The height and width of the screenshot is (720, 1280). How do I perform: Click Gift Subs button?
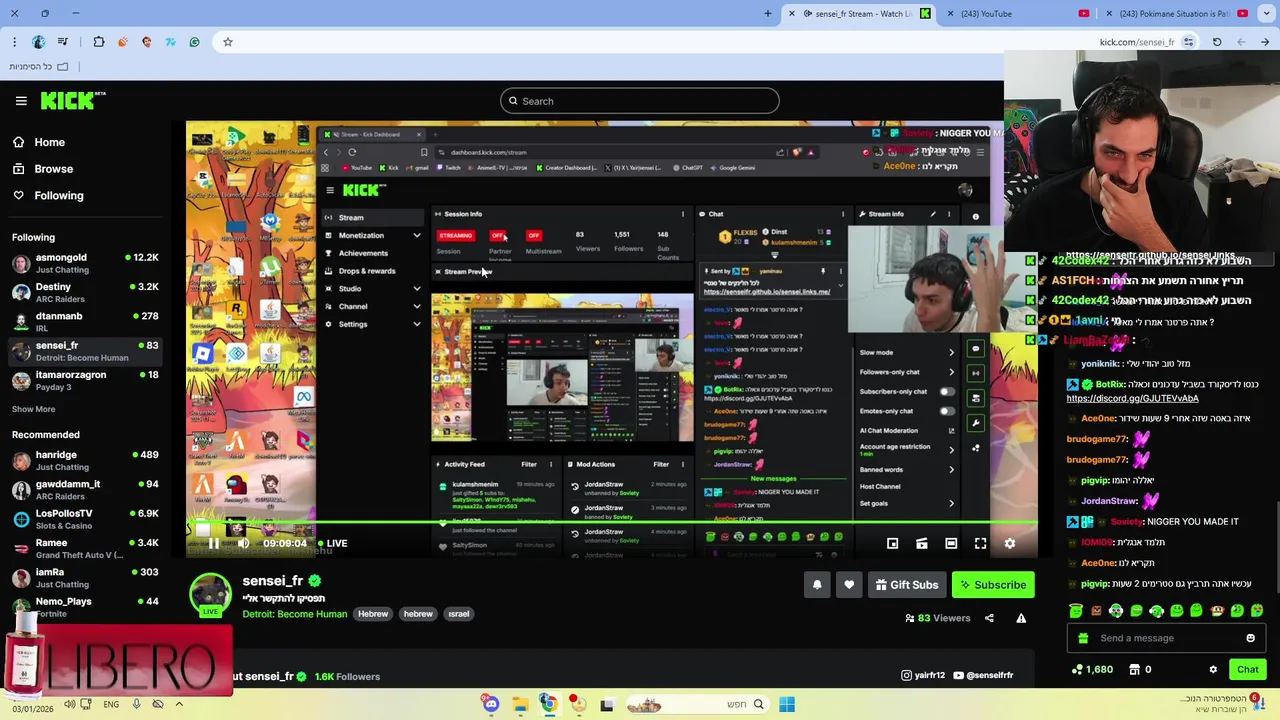(906, 585)
